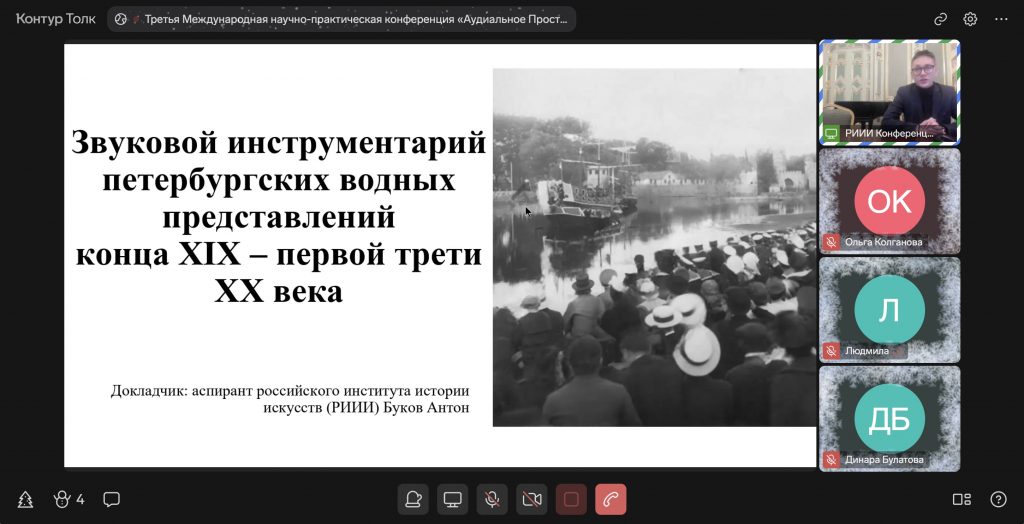Screen dimensions: 1024x524
Task: Select Динара Булатова participant tile
Action: tap(889, 418)
